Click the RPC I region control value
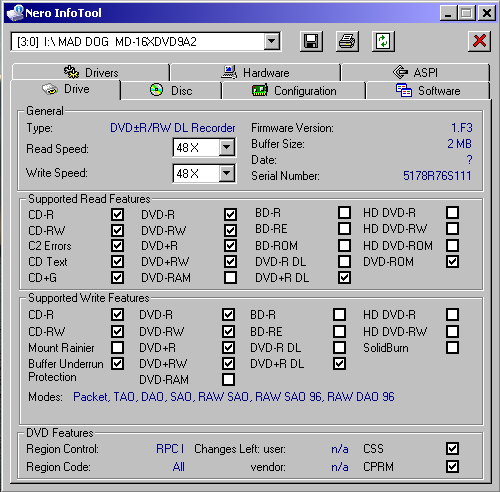This screenshot has width=500, height=492. pyautogui.click(x=170, y=449)
